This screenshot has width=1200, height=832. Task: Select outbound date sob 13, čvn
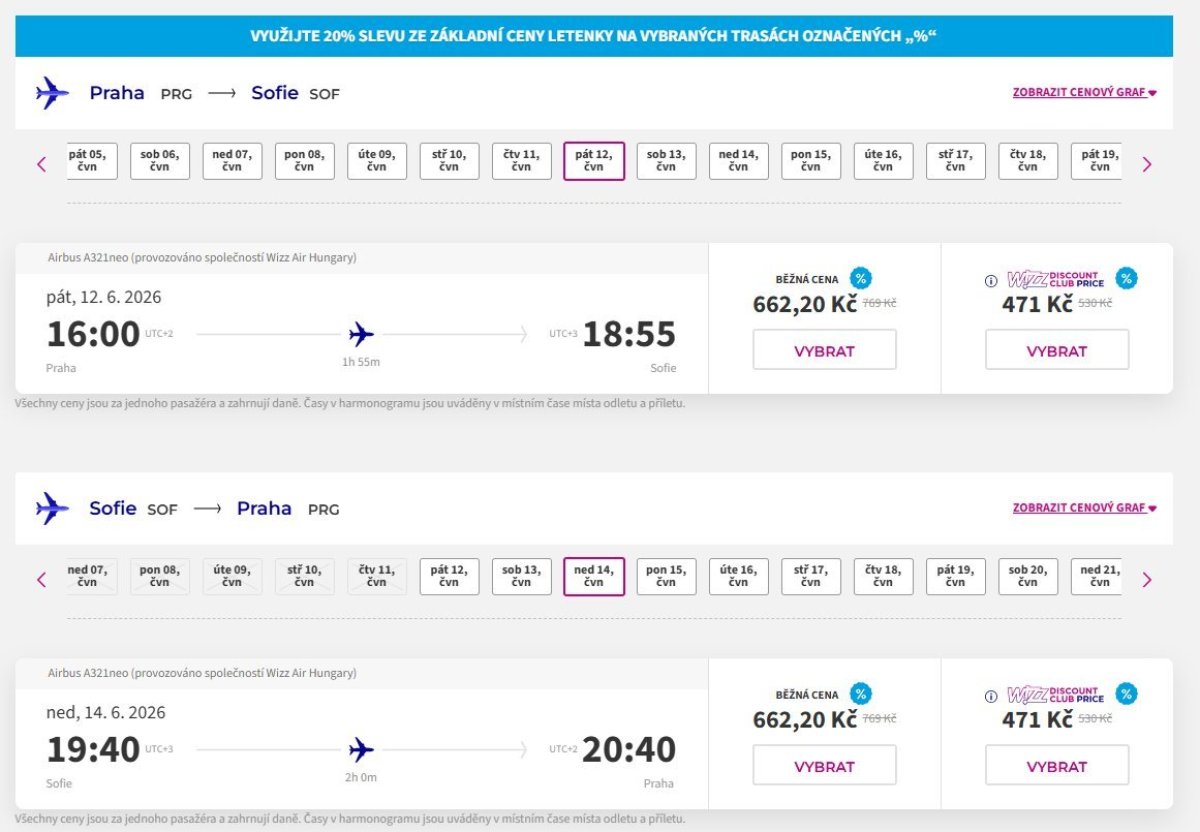coord(666,161)
